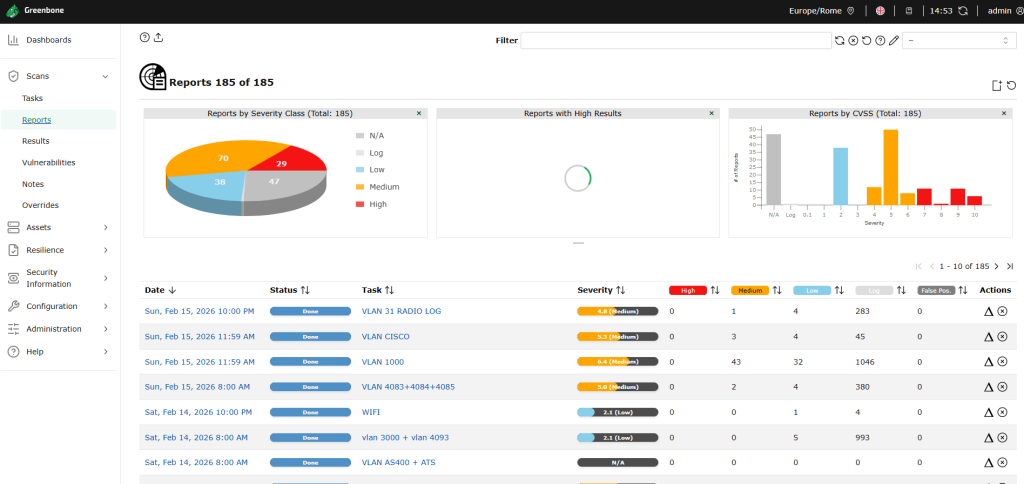Open Vulnerabilities in the sidebar
Image resolution: width=1024 pixels, height=484 pixels.
coord(48,162)
